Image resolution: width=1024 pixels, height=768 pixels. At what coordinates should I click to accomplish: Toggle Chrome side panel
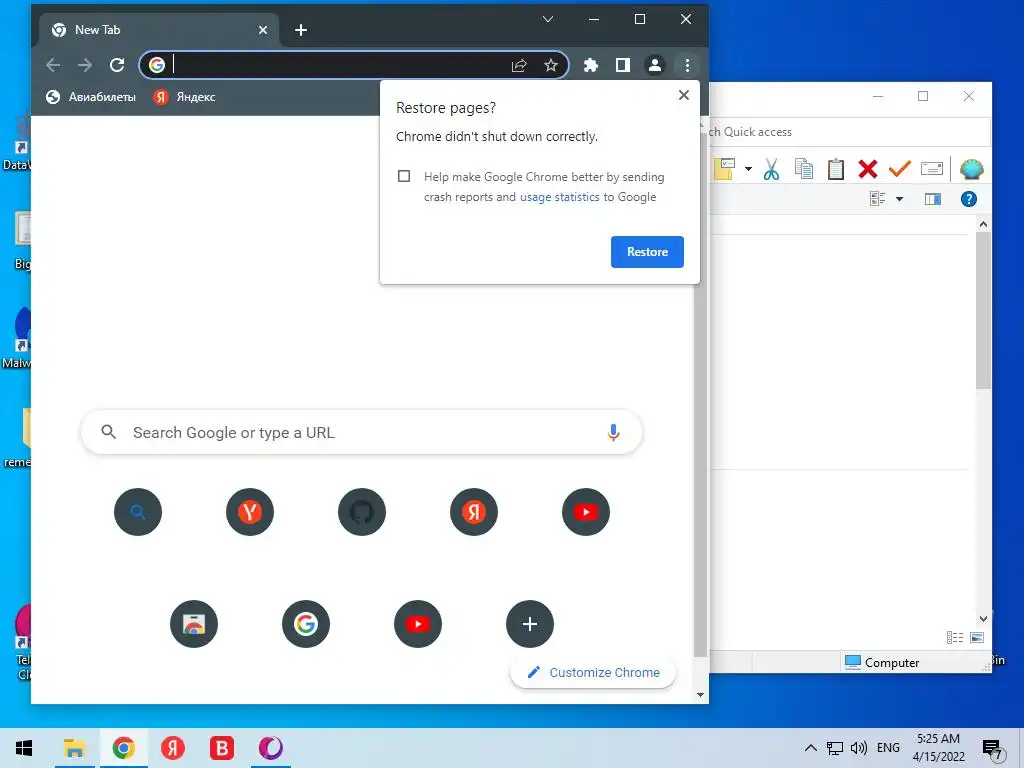coord(622,65)
